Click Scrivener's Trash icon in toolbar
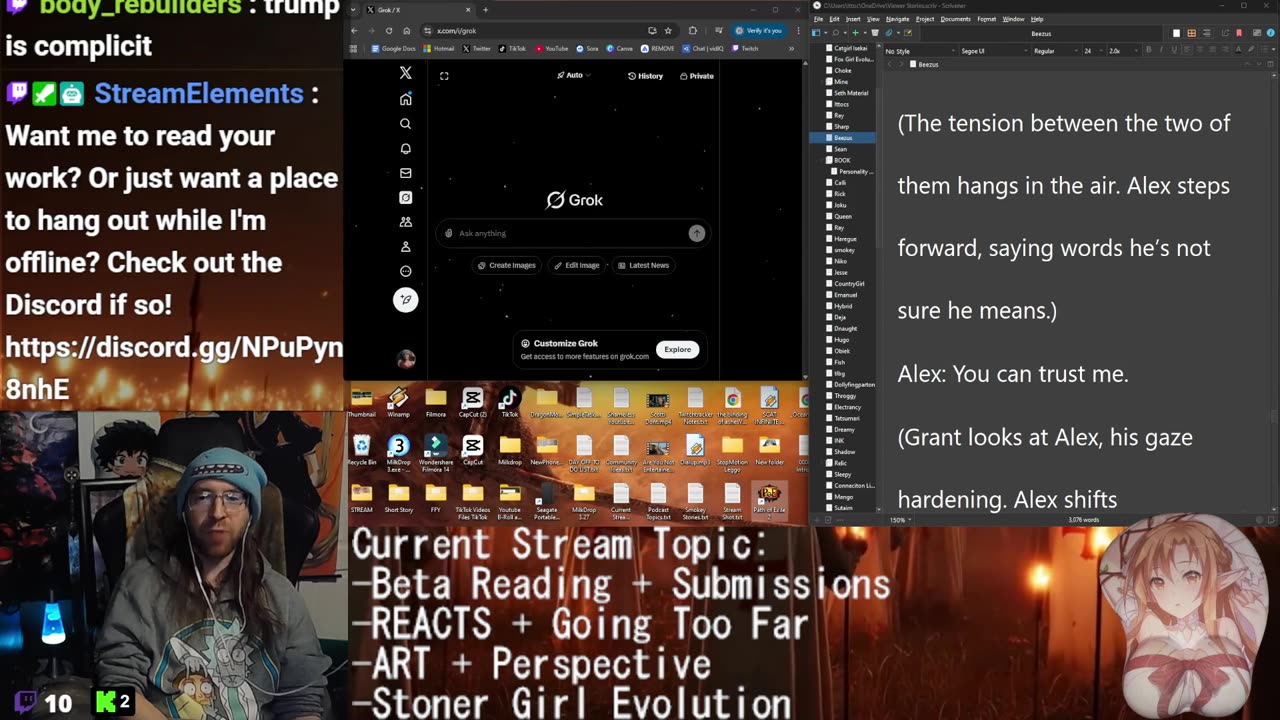Image resolution: width=1280 pixels, height=720 pixels. [x=875, y=33]
